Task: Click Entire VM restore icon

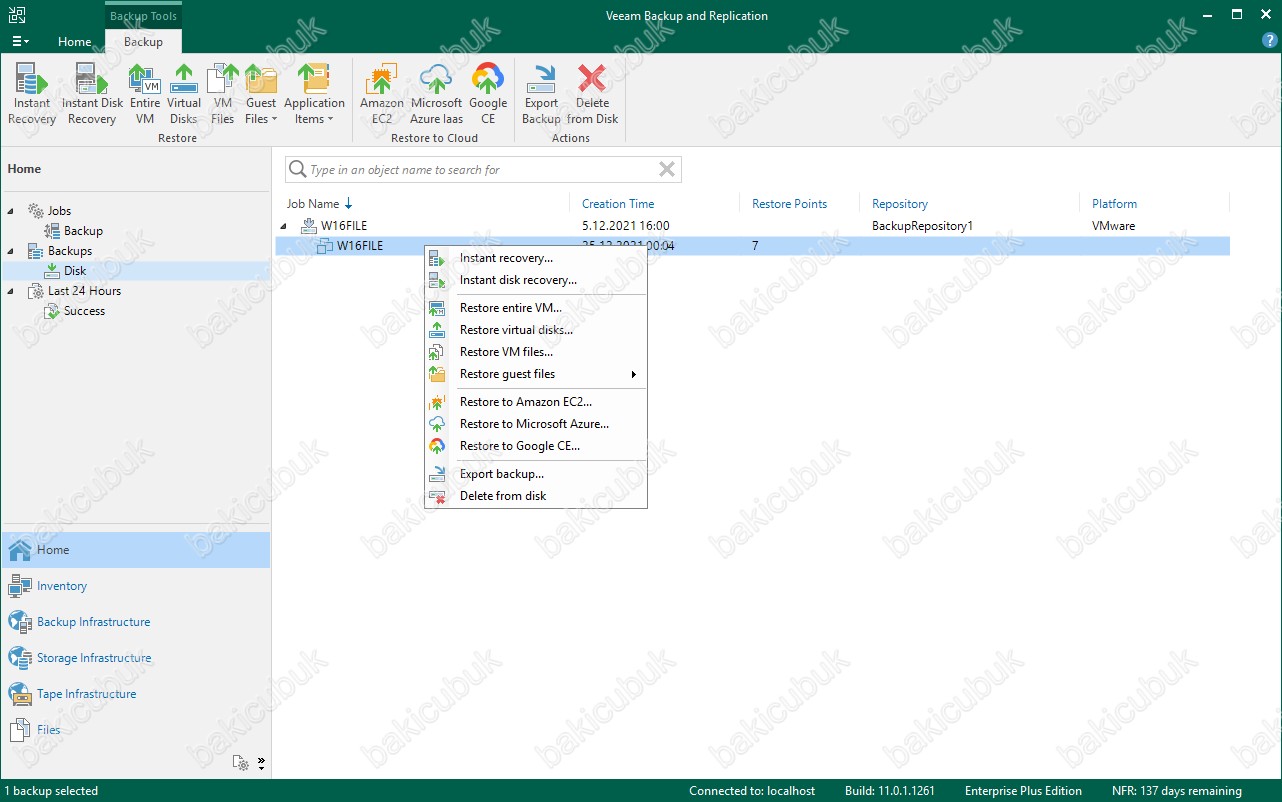Action: (x=145, y=95)
